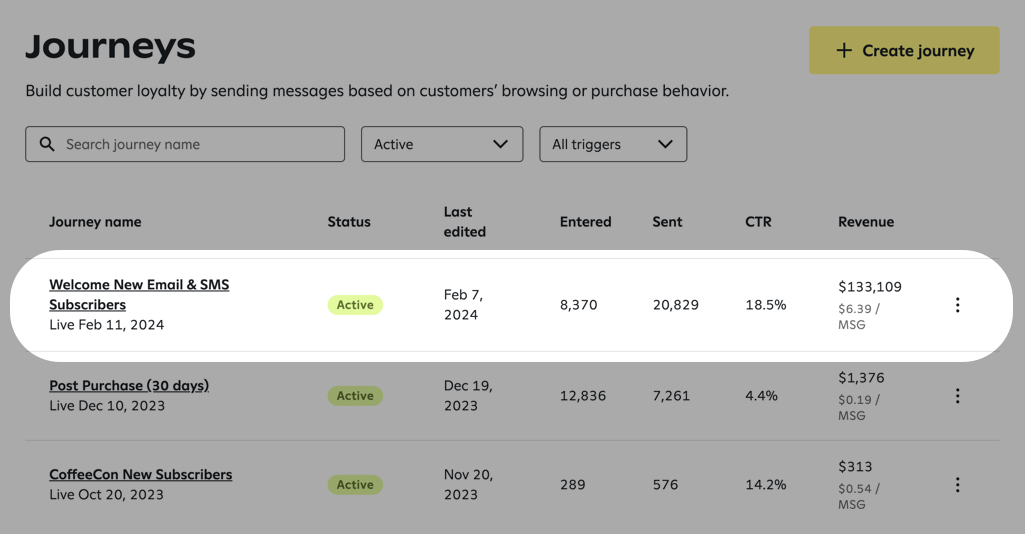Click the plus icon on Create journey

(844, 50)
